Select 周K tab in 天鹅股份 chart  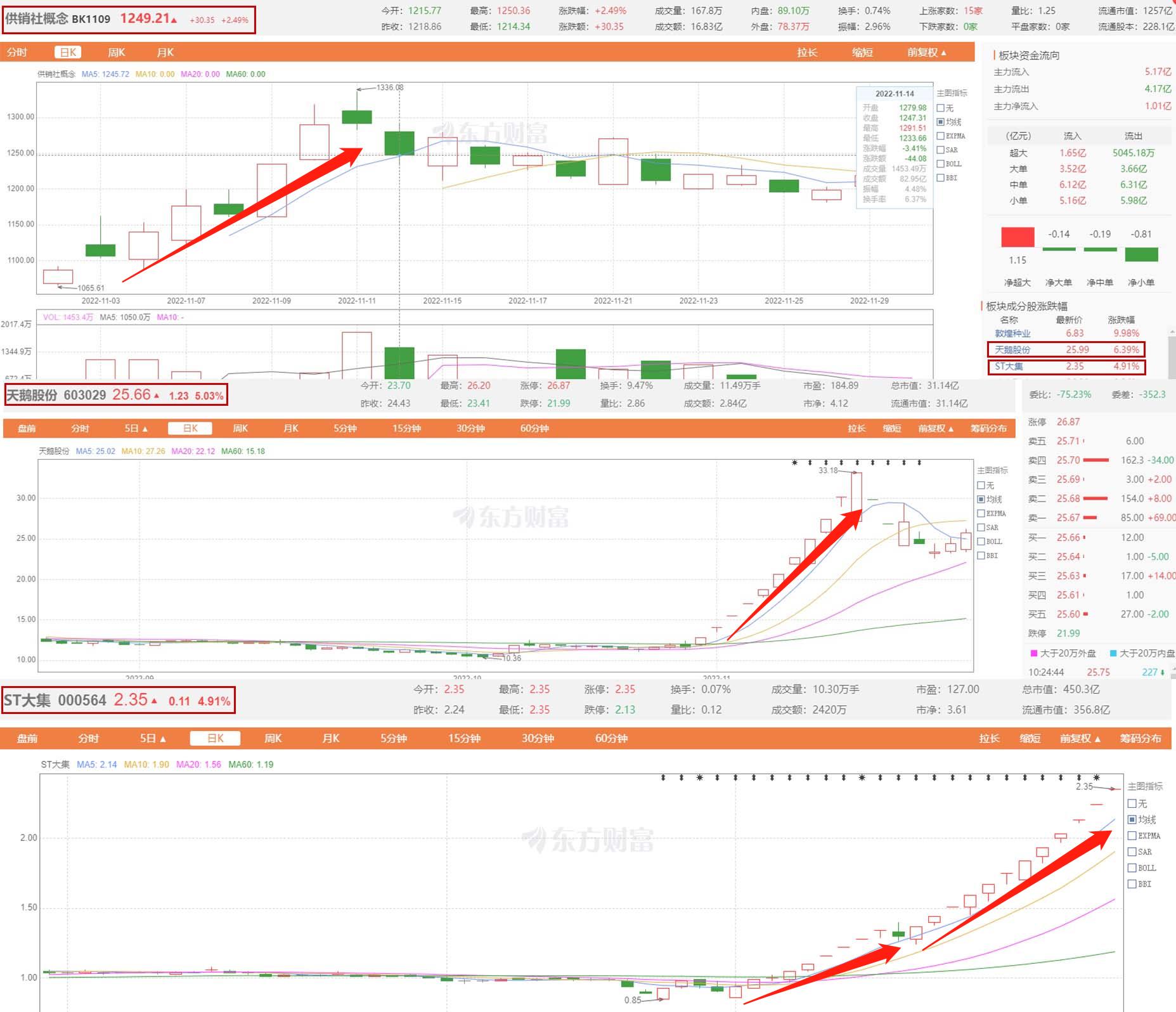[240, 429]
